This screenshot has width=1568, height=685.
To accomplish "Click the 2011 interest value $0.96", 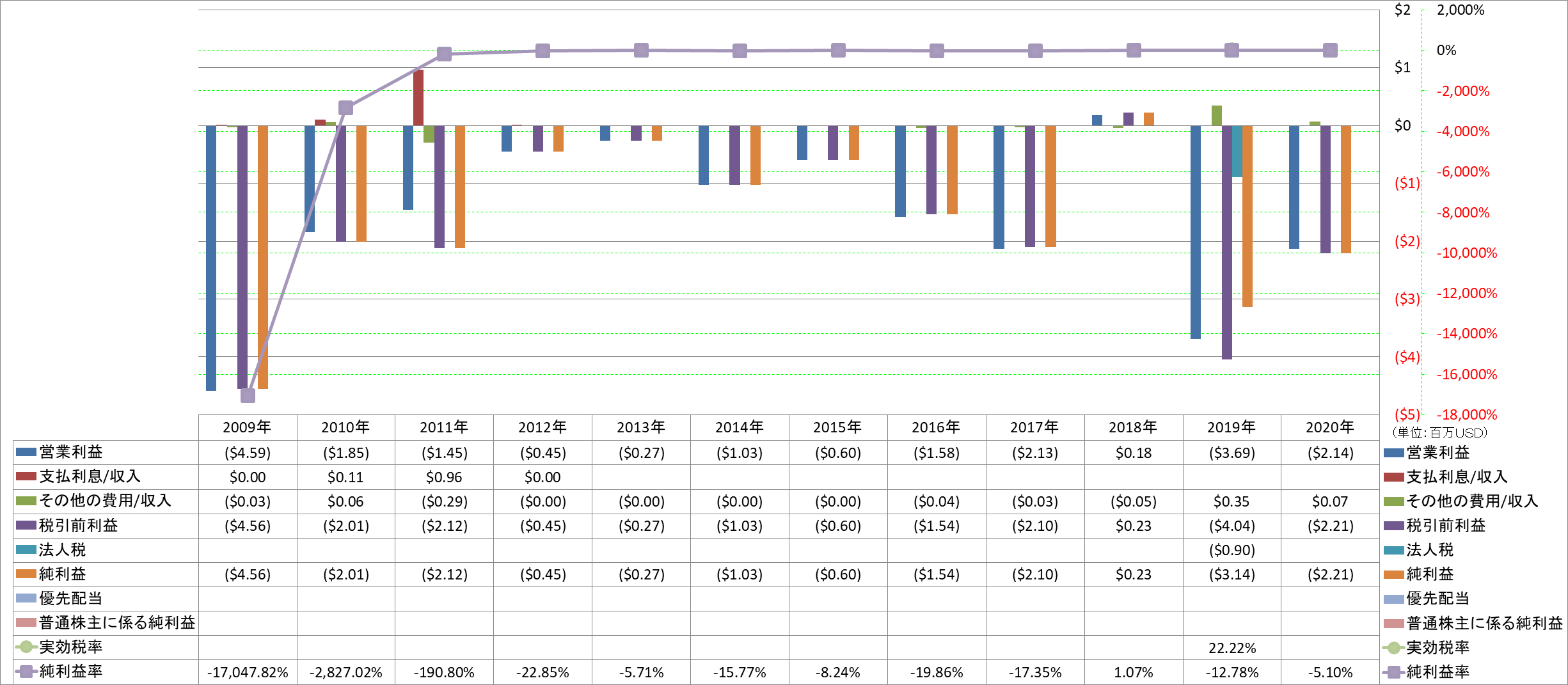I will (444, 477).
